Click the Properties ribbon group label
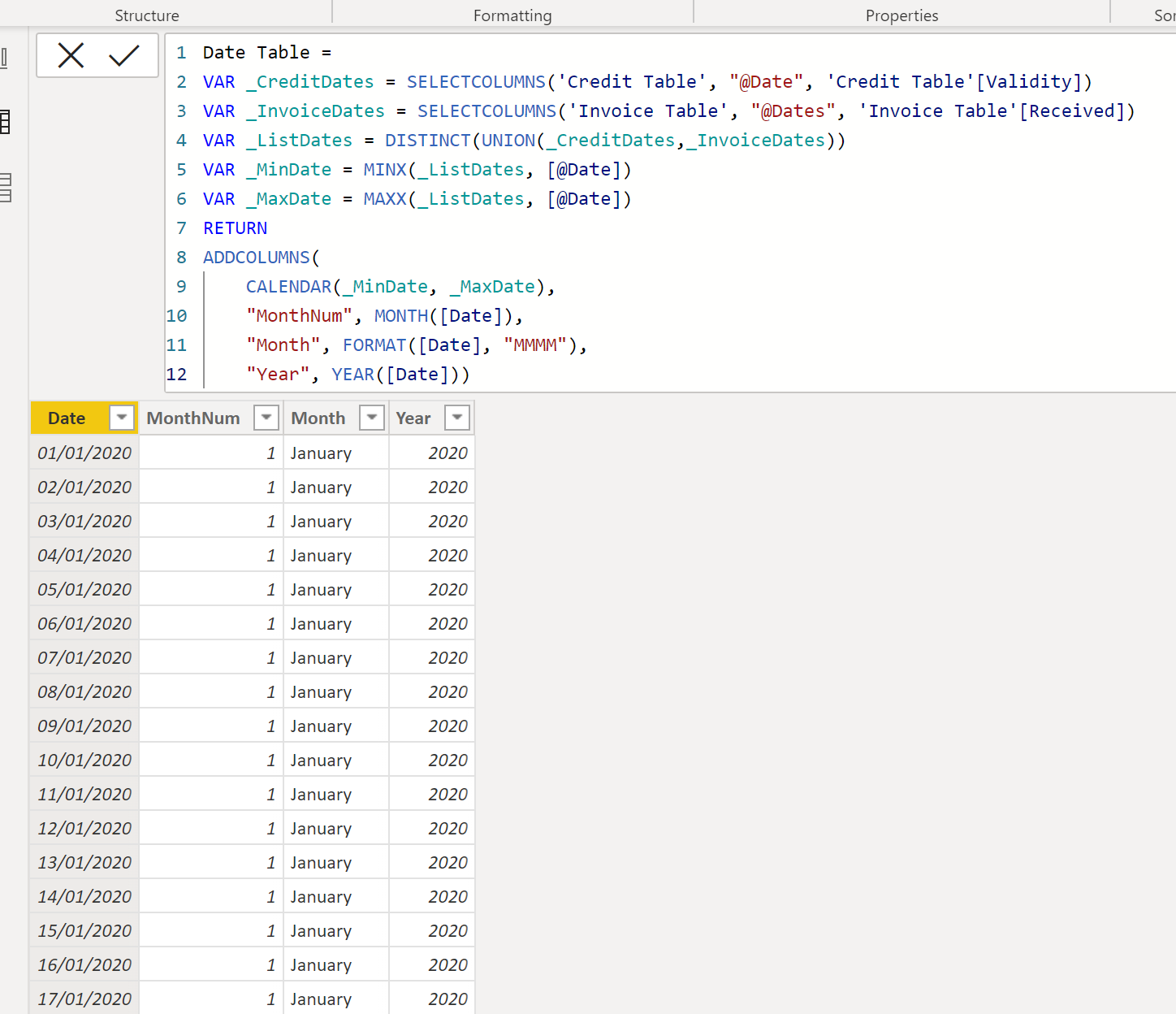Viewport: 1176px width, 1014px height. click(901, 15)
